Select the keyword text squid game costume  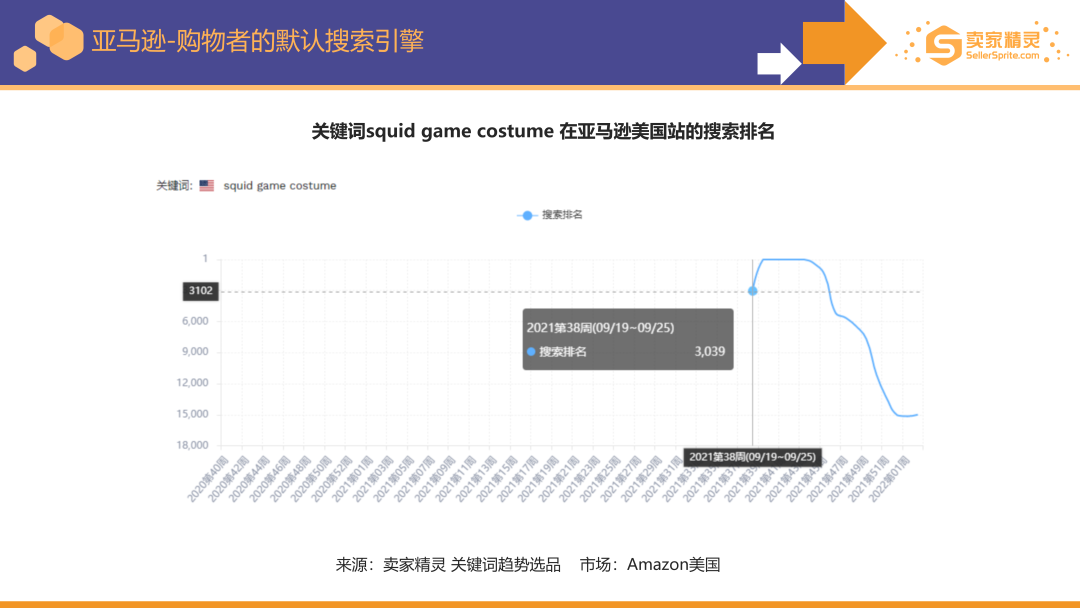coord(280,186)
